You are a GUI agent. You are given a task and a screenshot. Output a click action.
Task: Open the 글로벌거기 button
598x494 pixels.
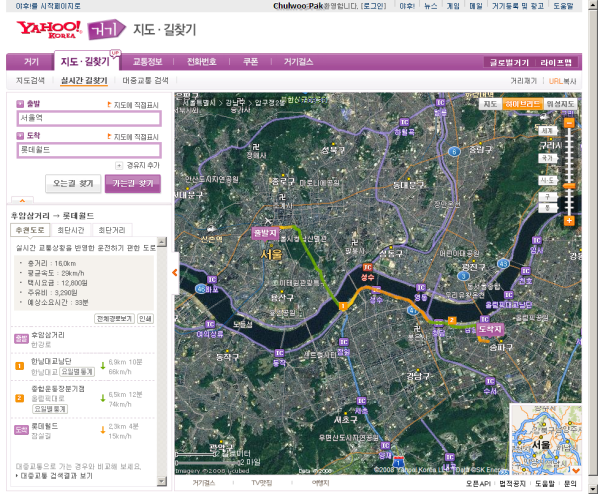509,62
